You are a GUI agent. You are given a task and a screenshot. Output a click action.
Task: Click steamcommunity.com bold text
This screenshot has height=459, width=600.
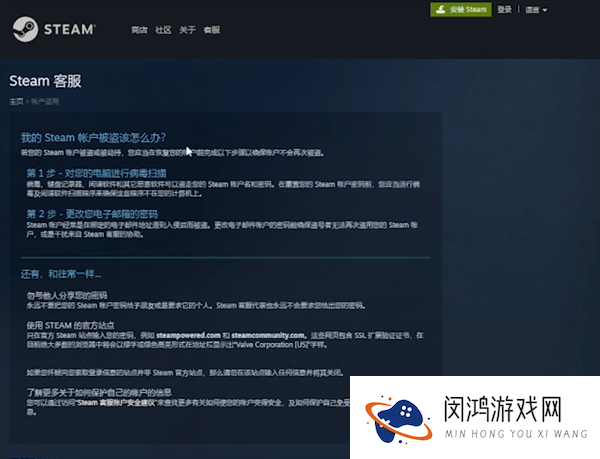click(x=268, y=335)
